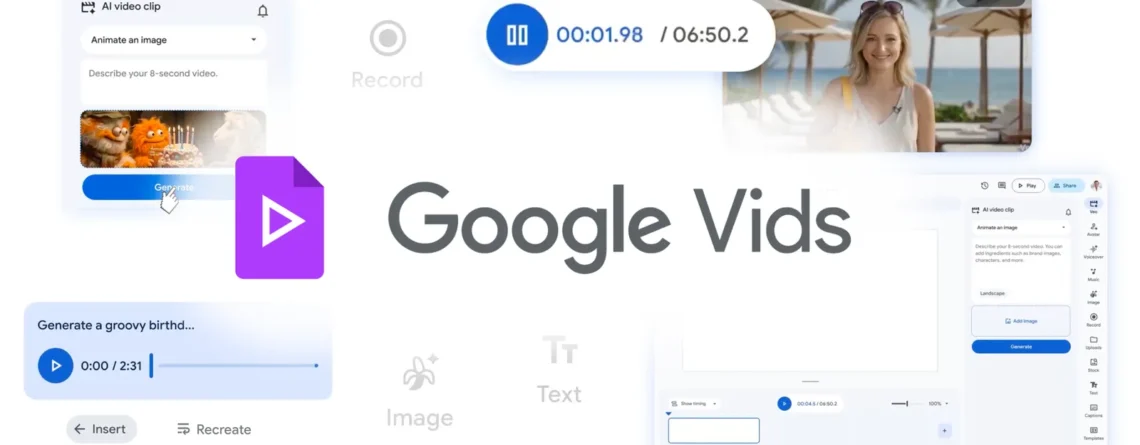Open comments icon in the editor toolbar

point(1002,185)
